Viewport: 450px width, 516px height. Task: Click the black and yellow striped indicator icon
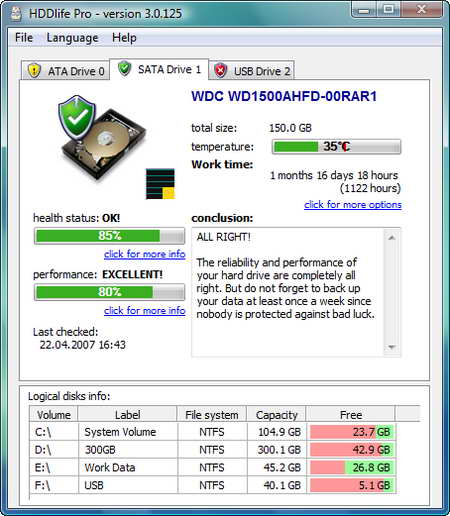tap(160, 184)
